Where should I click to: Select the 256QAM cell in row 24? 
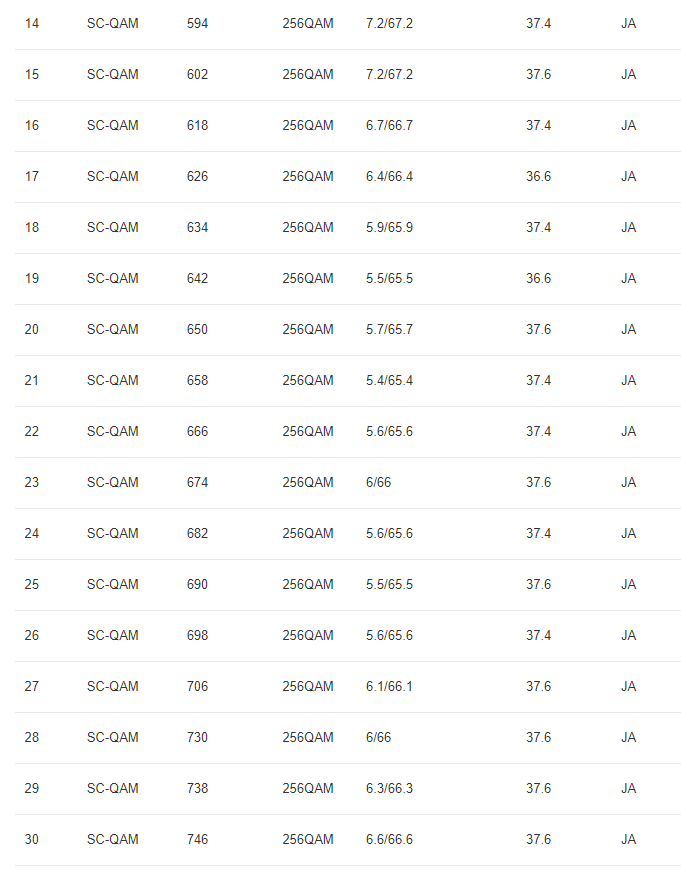point(307,533)
